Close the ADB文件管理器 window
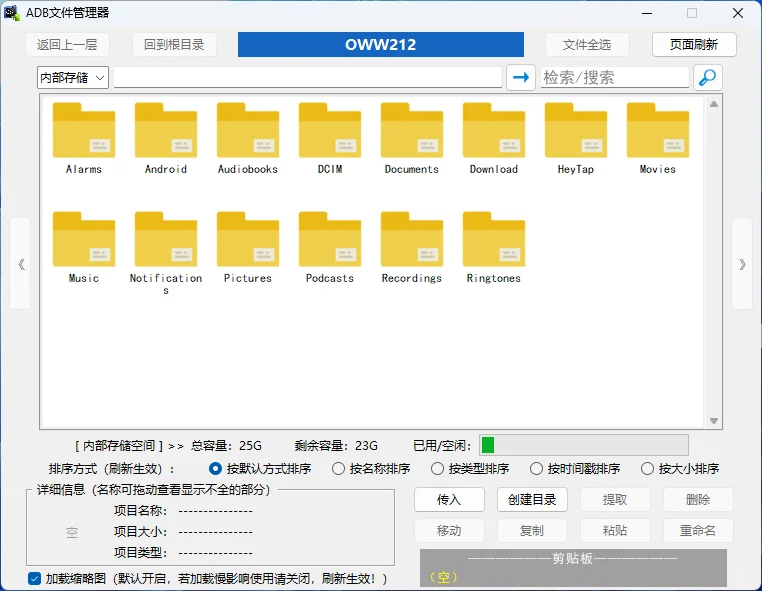762x591 pixels. (738, 13)
